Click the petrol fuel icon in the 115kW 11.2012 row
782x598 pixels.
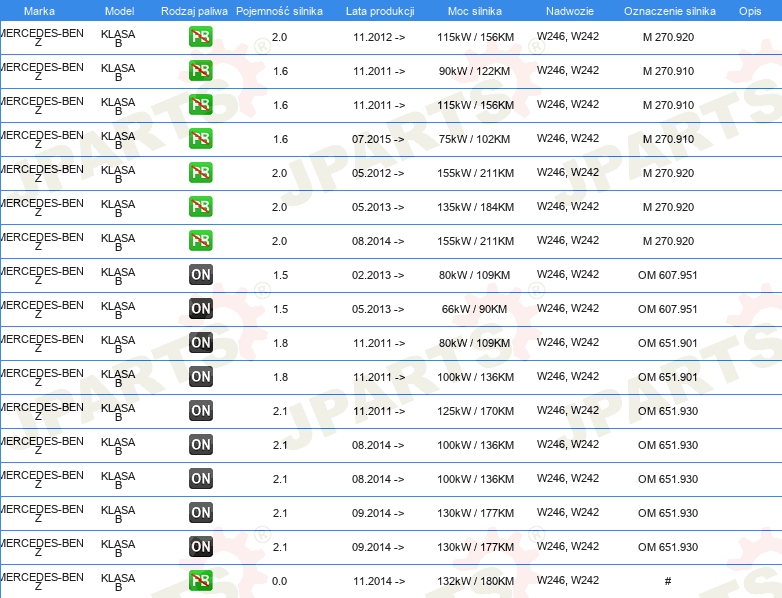[200, 37]
